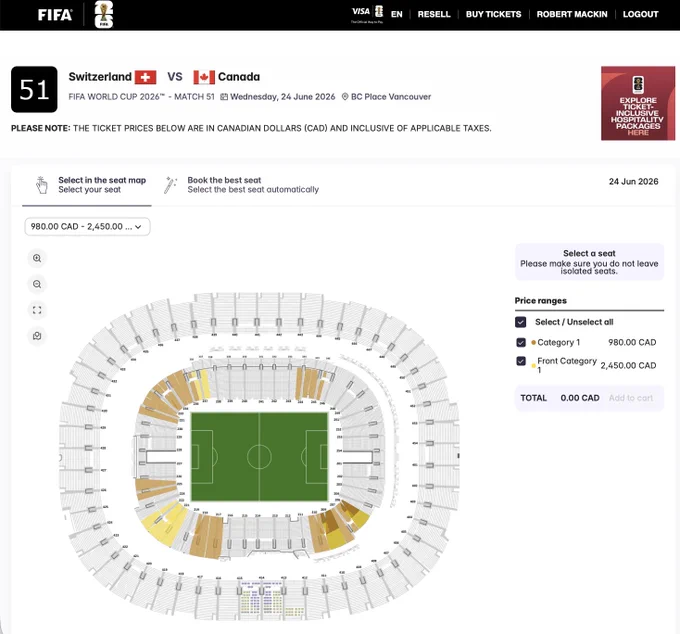This screenshot has height=634, width=680.
Task: Uncheck Front Category 1 price range
Action: click(521, 361)
